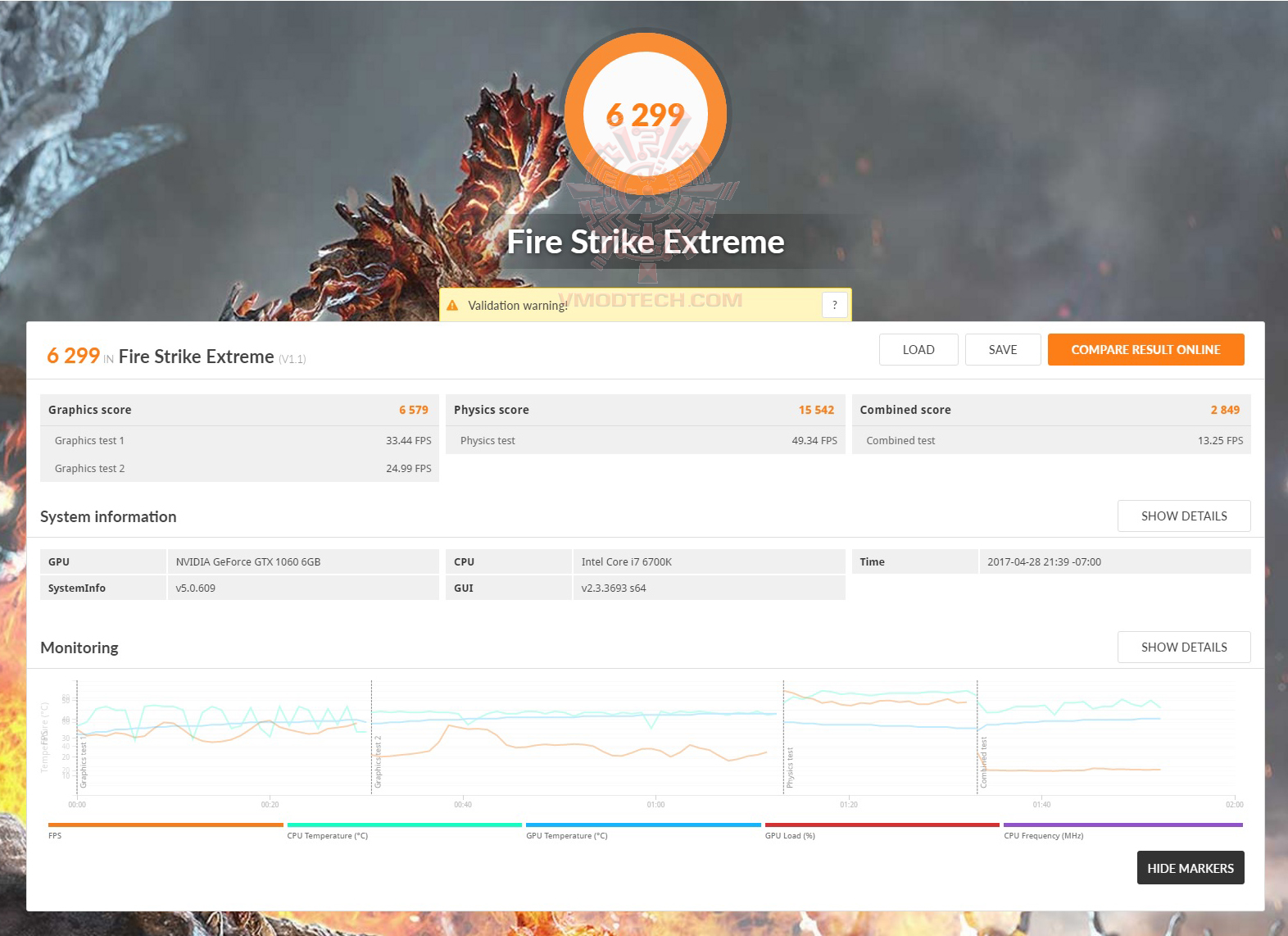Click the Combined score label
1288x936 pixels.
point(905,410)
